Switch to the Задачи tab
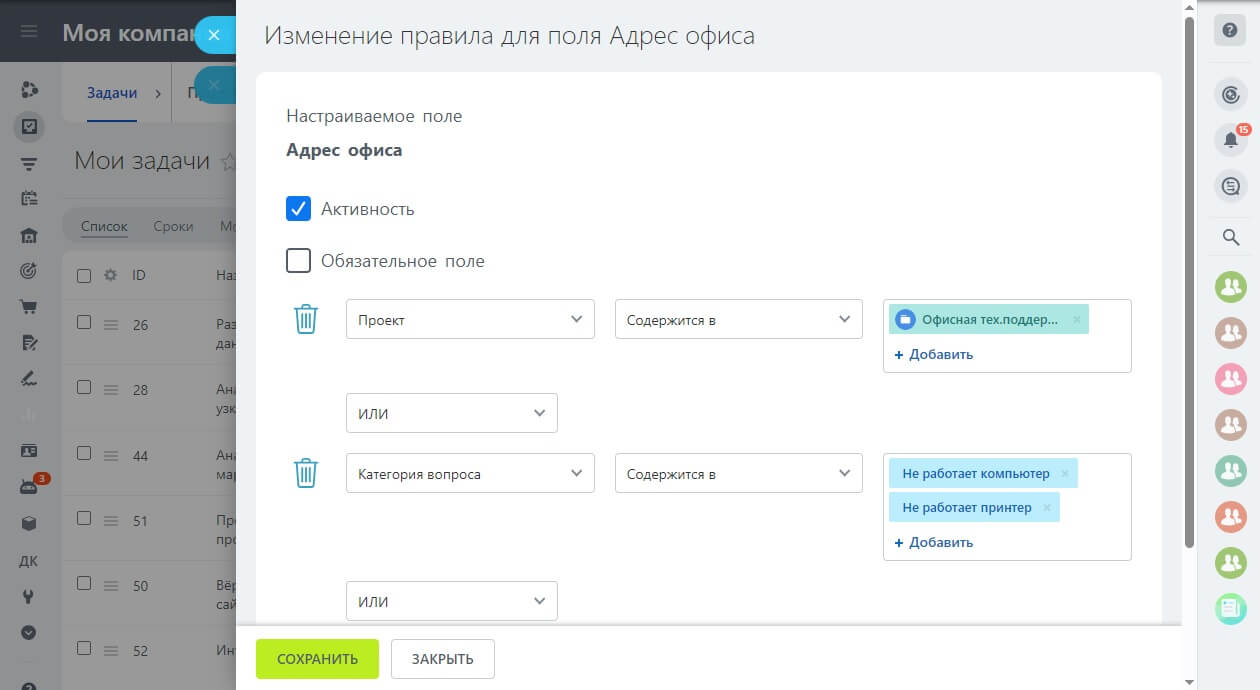 (x=112, y=93)
